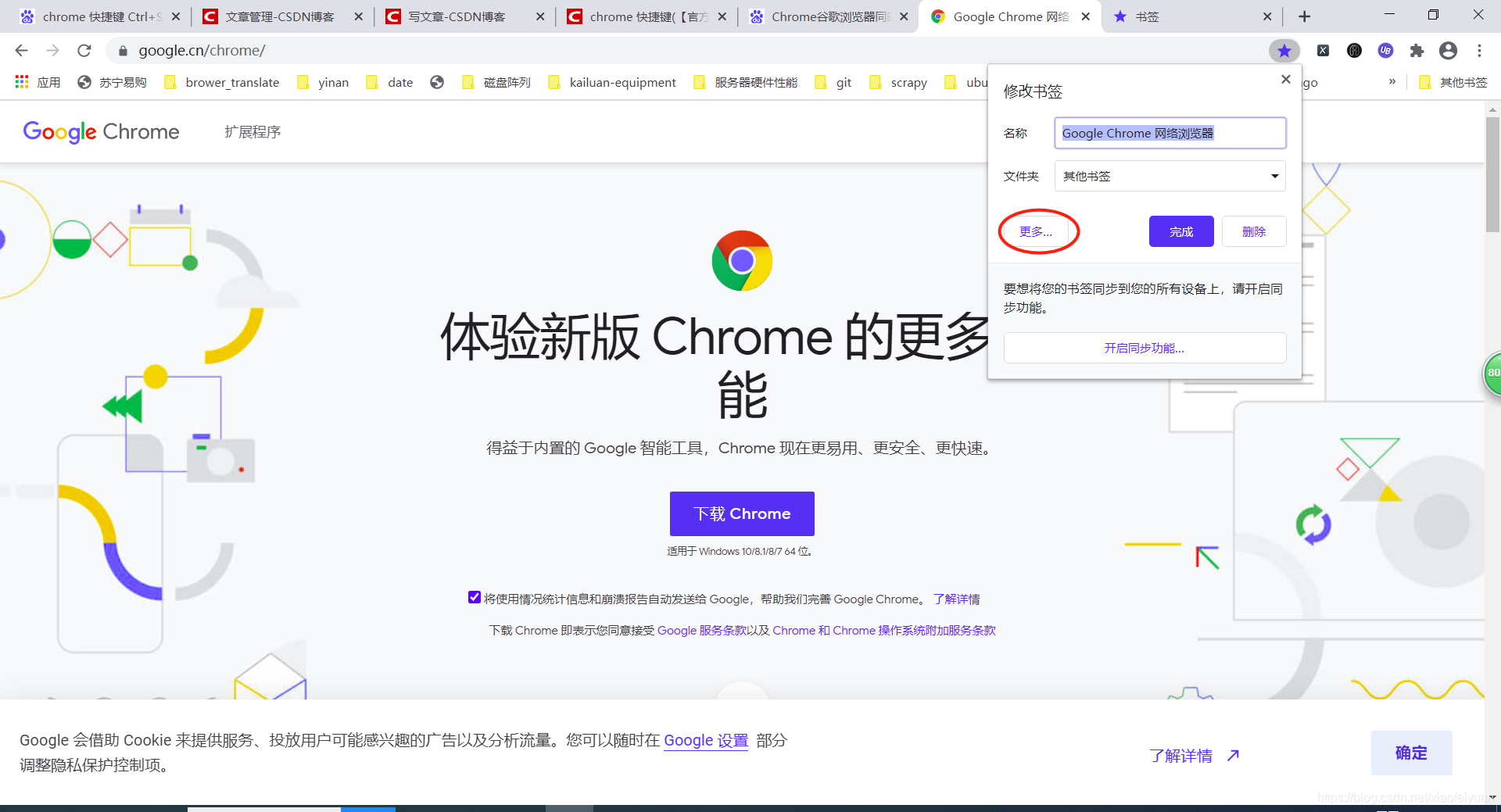
Task: Click 开启同步功能... button
Action: point(1145,348)
